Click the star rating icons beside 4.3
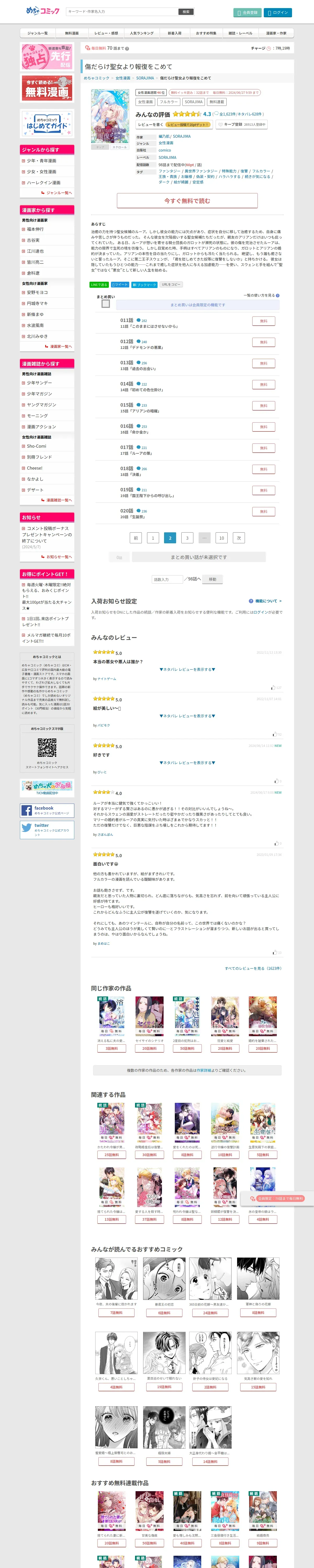 click(187, 114)
